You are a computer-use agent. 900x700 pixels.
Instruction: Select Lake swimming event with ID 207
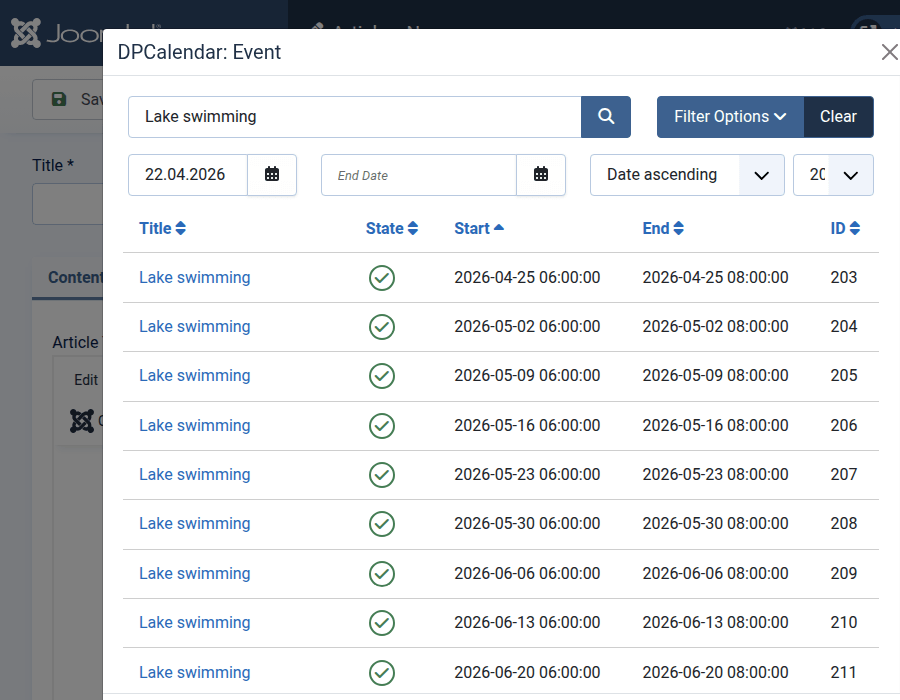pos(194,475)
